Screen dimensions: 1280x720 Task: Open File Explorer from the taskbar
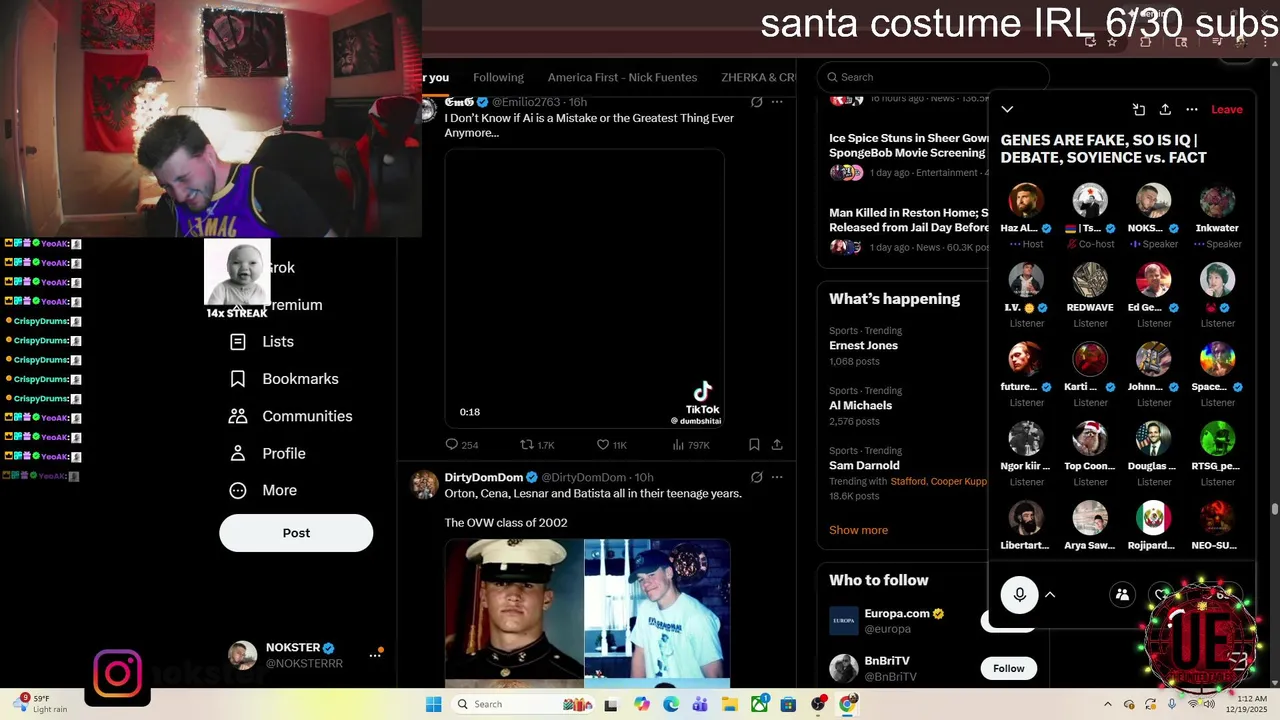click(x=729, y=704)
